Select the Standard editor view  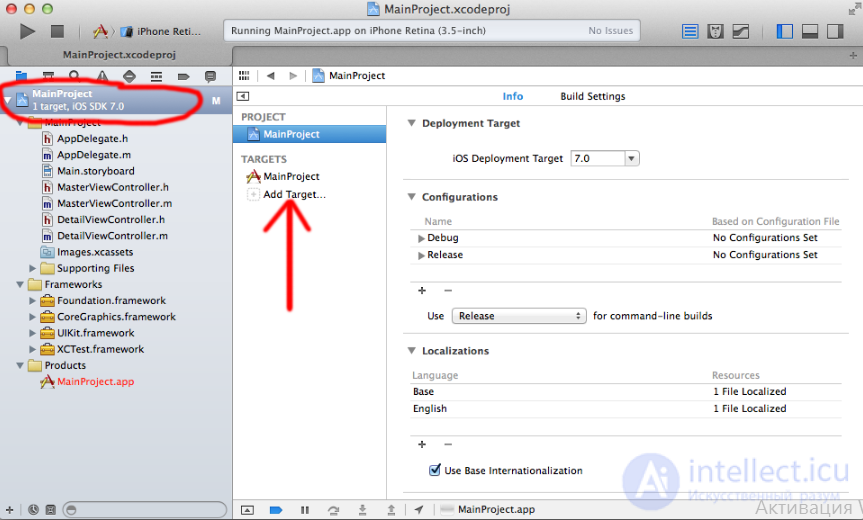point(690,31)
